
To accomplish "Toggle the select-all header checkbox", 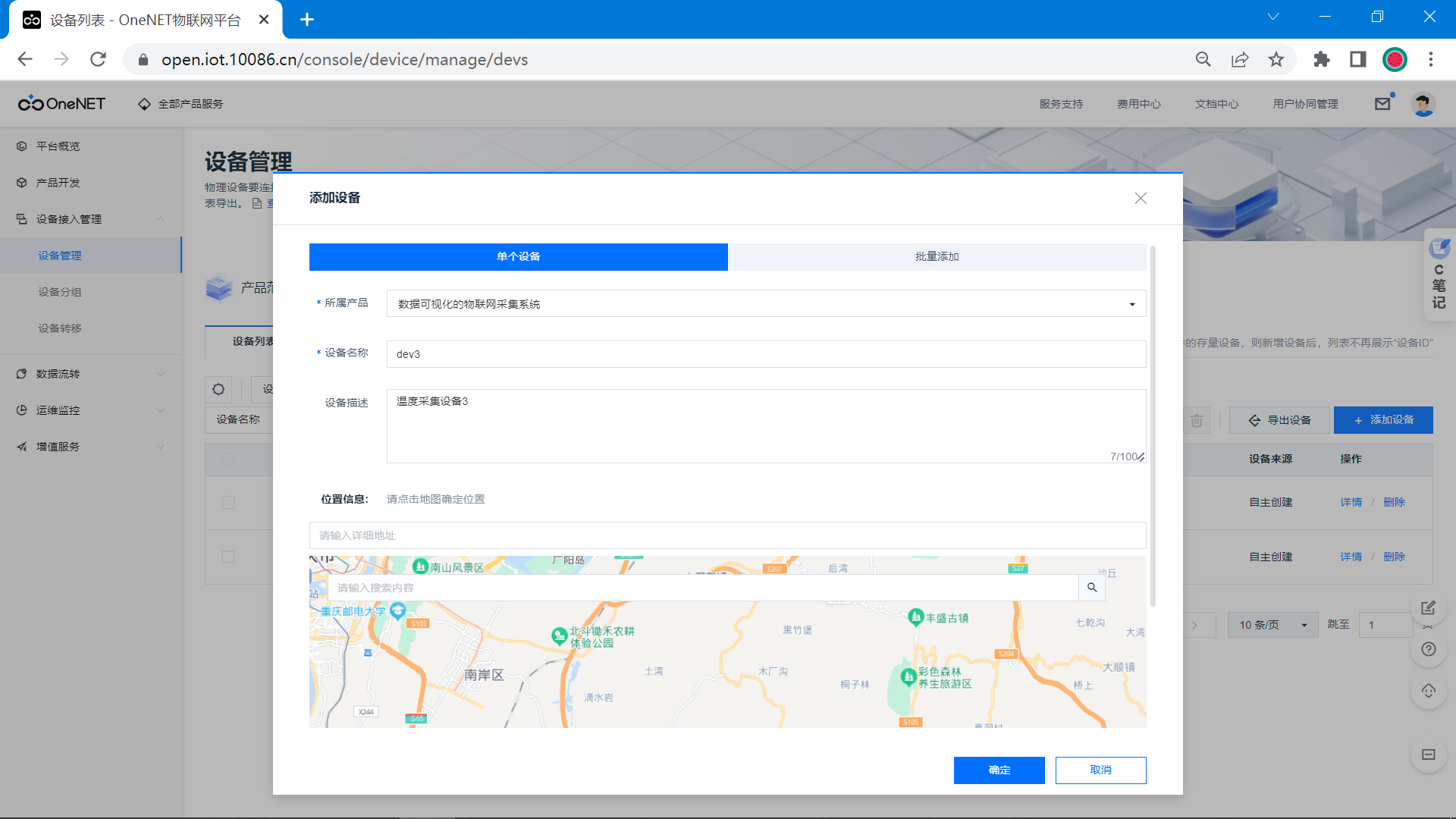I will tap(228, 459).
